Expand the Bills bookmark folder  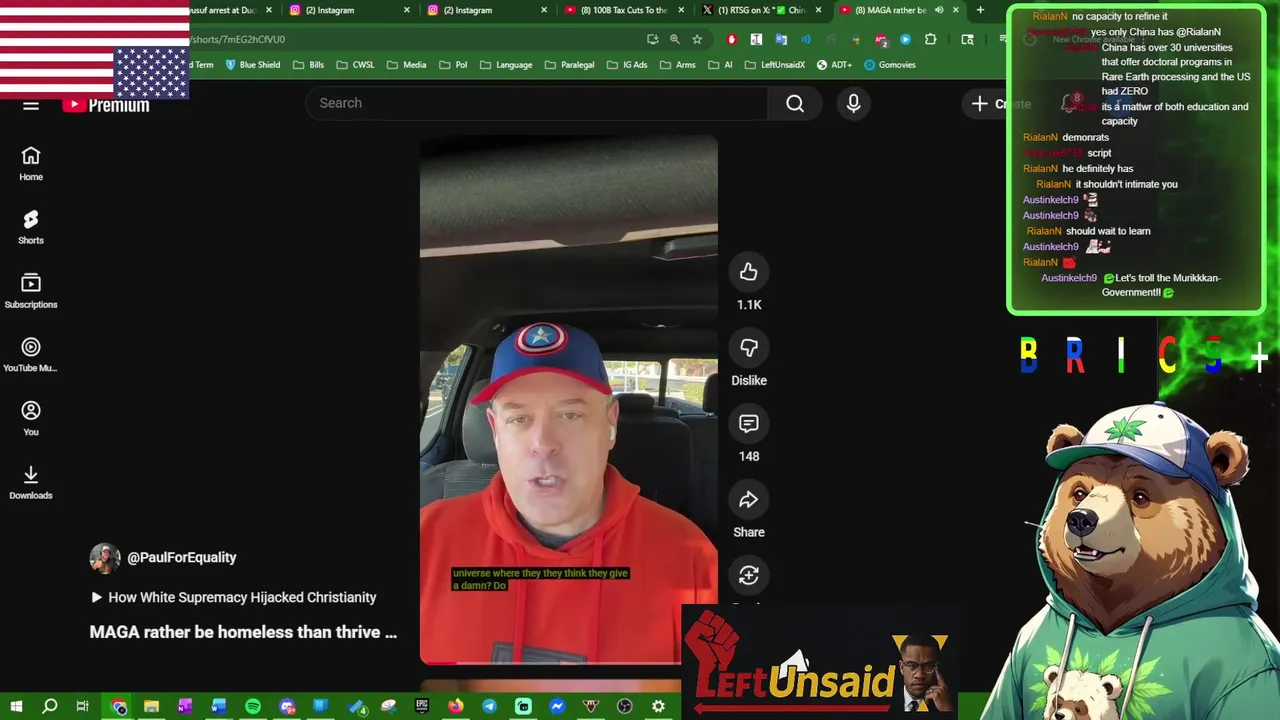pyautogui.click(x=308, y=65)
